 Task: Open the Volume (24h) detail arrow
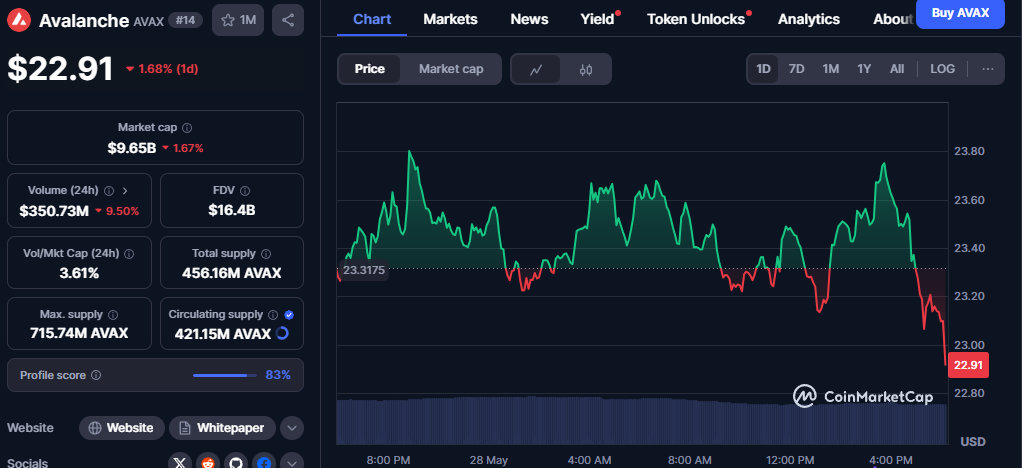point(125,191)
